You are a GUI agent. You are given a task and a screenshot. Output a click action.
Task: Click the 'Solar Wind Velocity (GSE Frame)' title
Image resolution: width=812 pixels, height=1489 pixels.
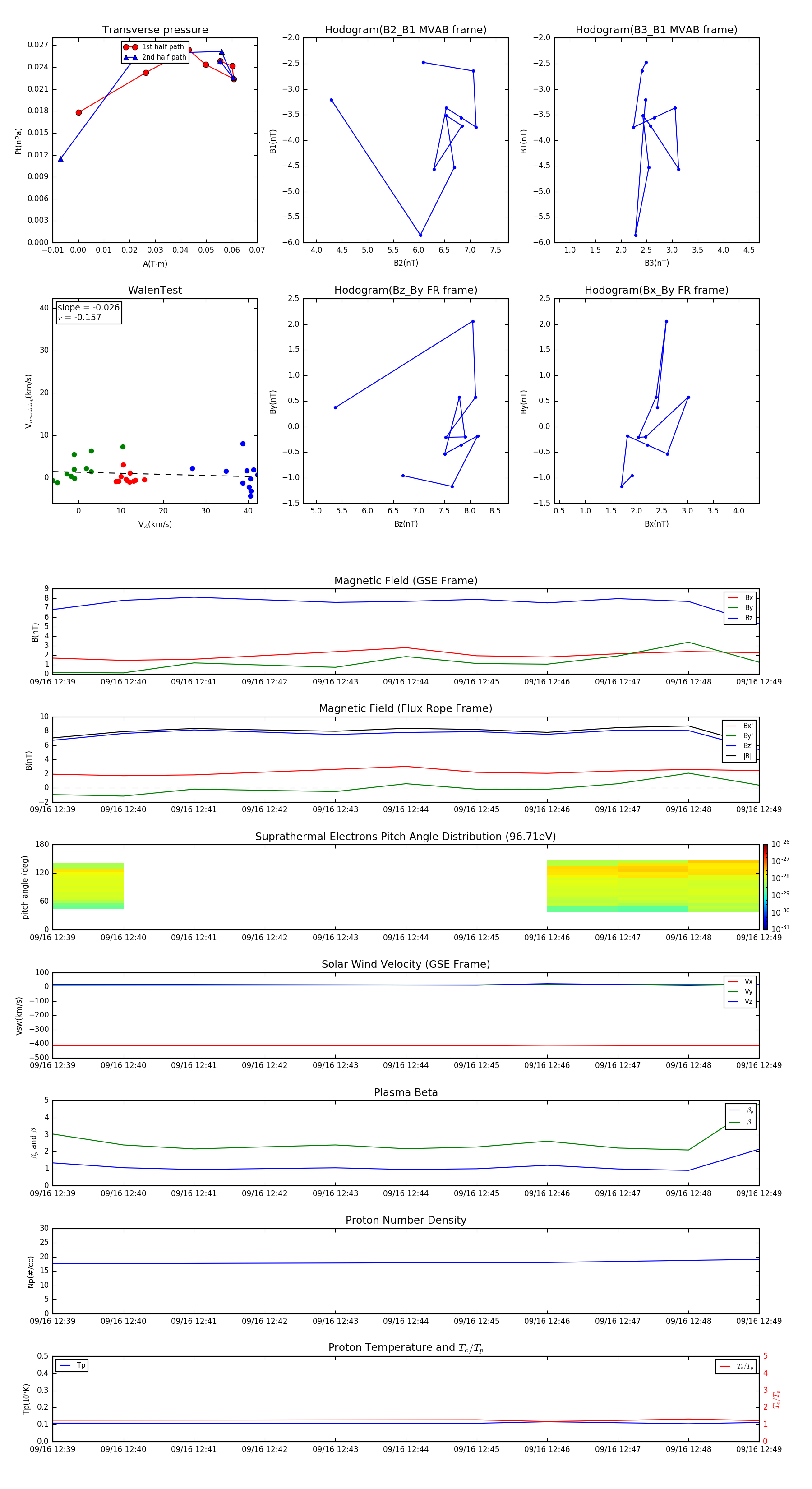(406, 965)
